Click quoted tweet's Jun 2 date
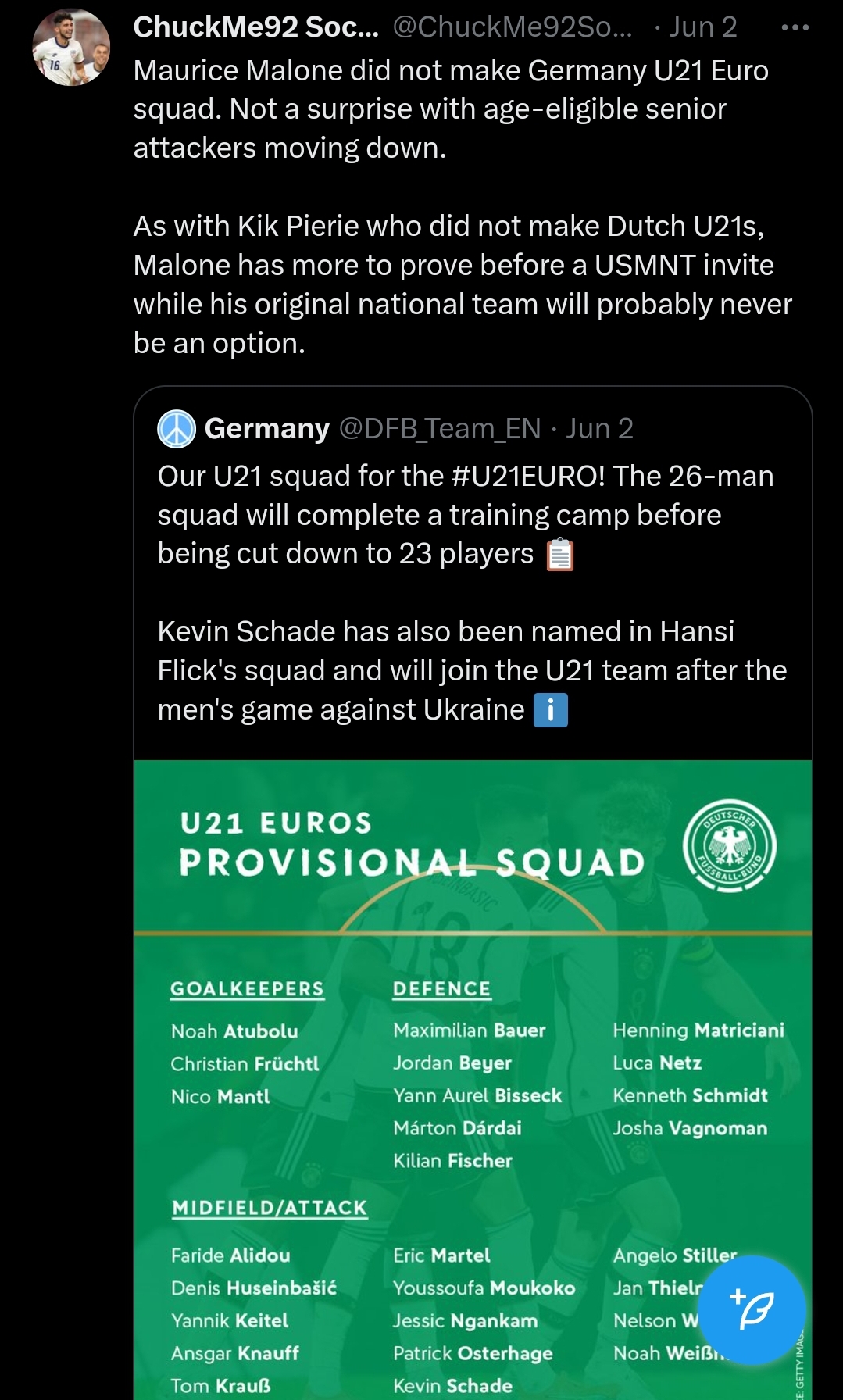The image size is (843, 1400). click(x=599, y=429)
